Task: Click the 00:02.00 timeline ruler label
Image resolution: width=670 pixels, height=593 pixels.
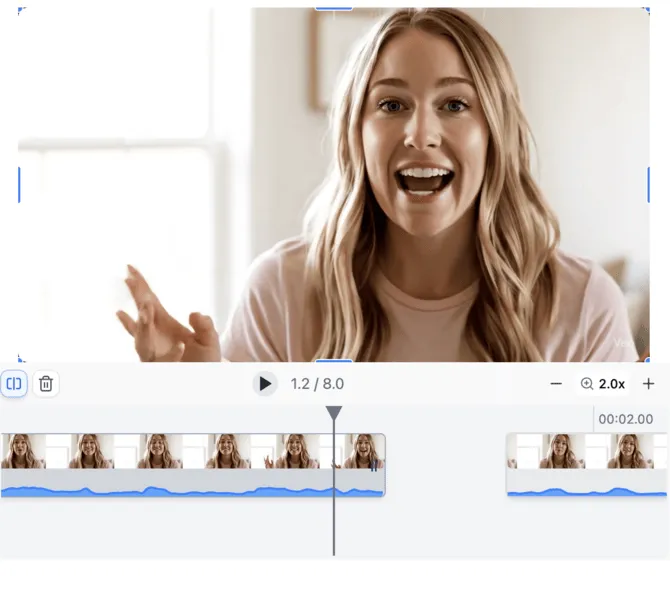Action: [x=626, y=419]
